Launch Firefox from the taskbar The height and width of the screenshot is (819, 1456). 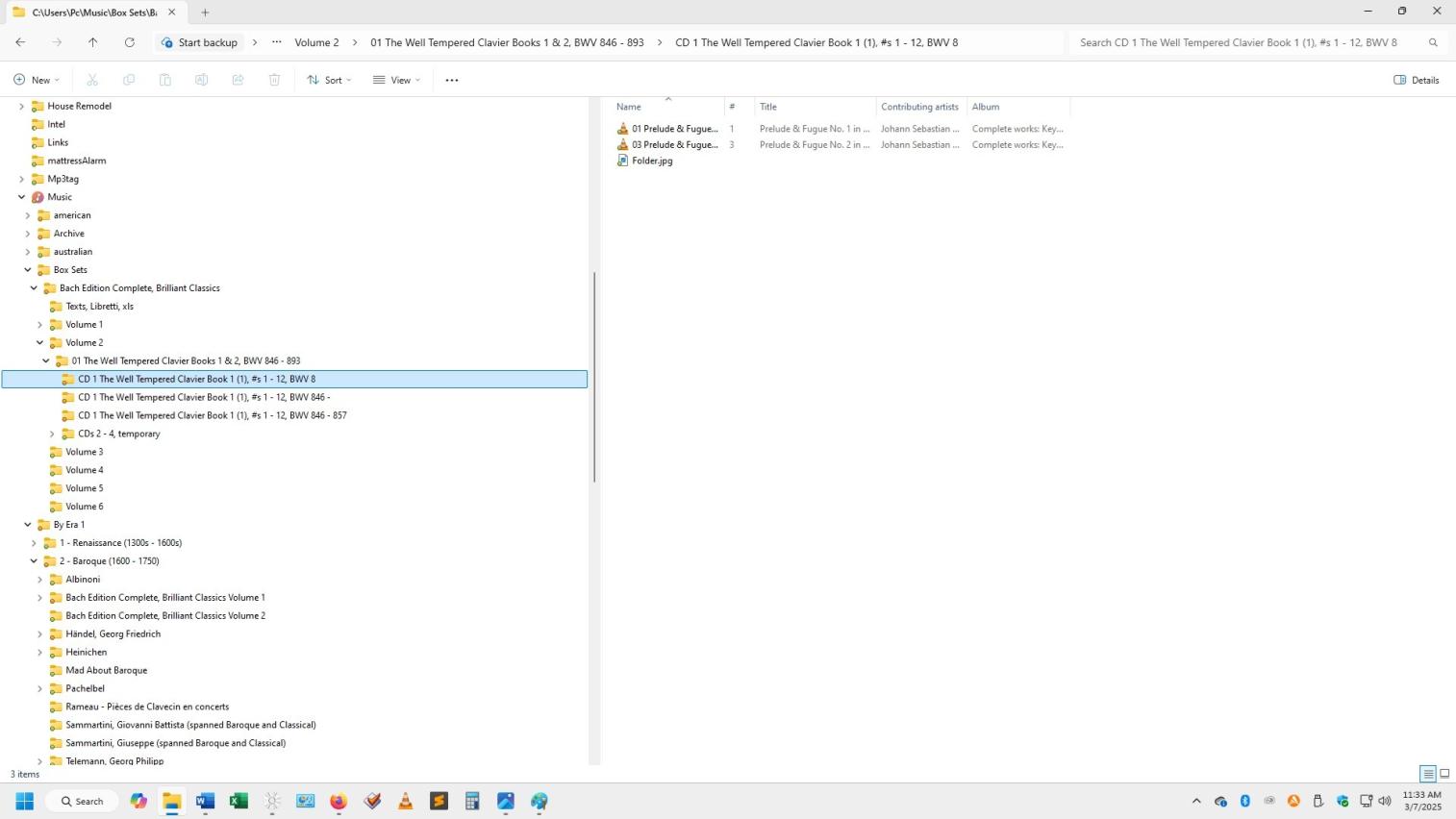339,801
